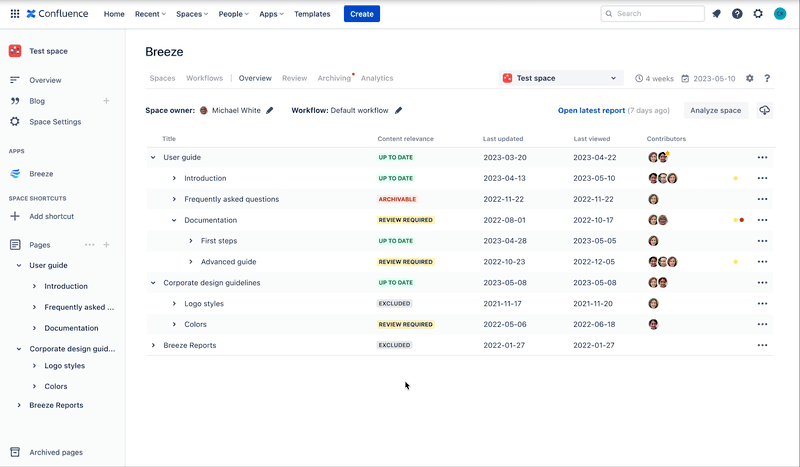Screen dimensions: 800x467
Task: Expand First steps row in table
Action: pyautogui.click(x=191, y=241)
